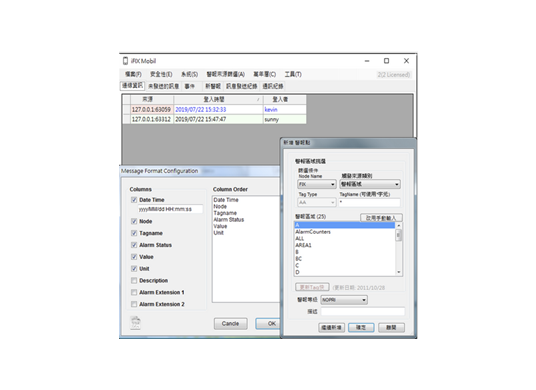Click the iFIX Mobil phone icon in the title bar
Viewport: 536px width, 390px height.
point(125,61)
